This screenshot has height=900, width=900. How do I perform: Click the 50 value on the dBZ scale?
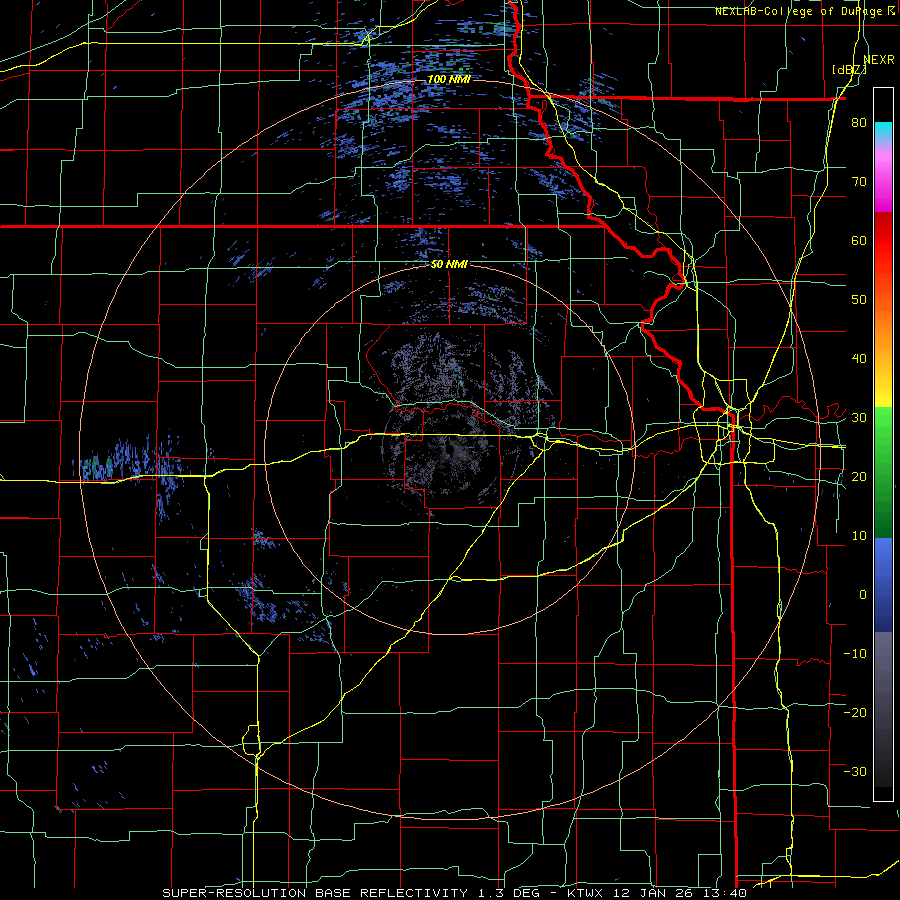pos(859,300)
